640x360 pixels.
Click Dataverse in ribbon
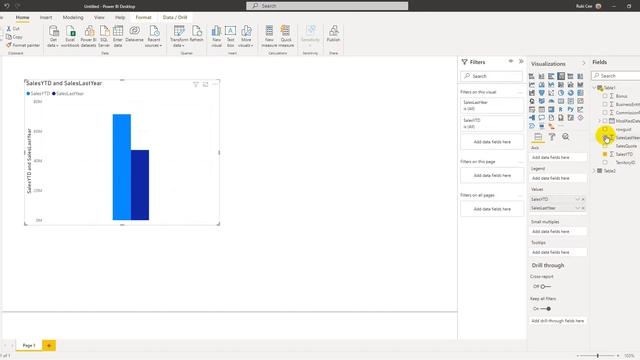tap(134, 33)
